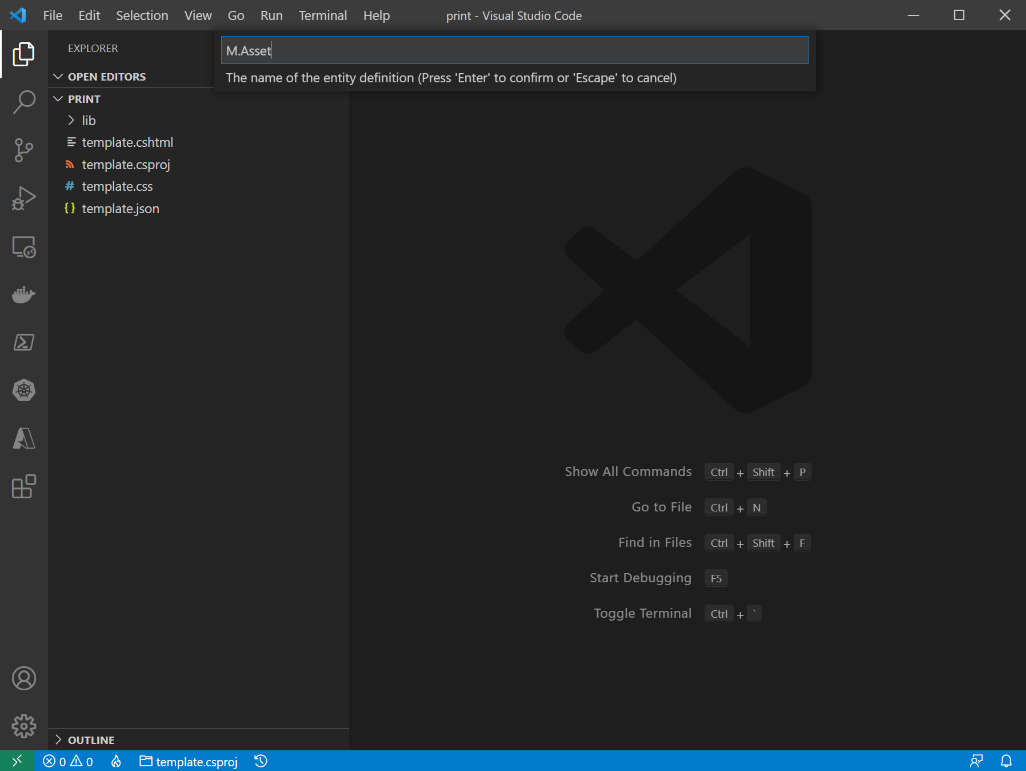Open template.csproj in the explorer tree
This screenshot has height=771, width=1026.
[x=126, y=164]
